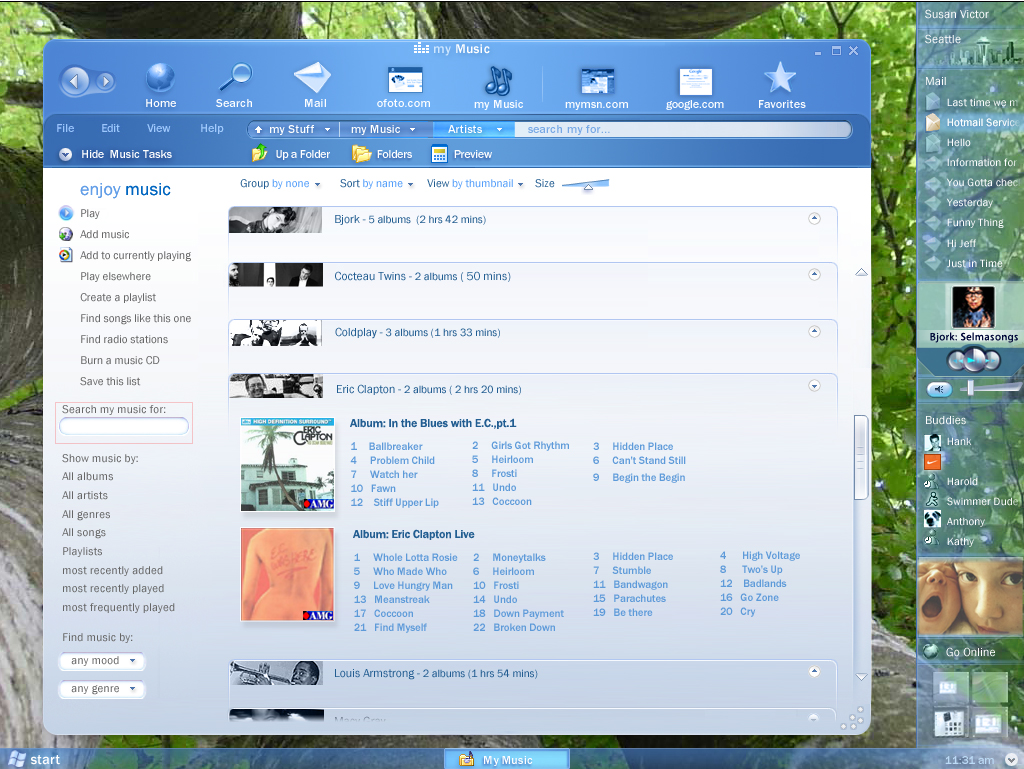This screenshot has height=769, width=1024.
Task: Click Add to currently playing icon
Action: pos(66,255)
